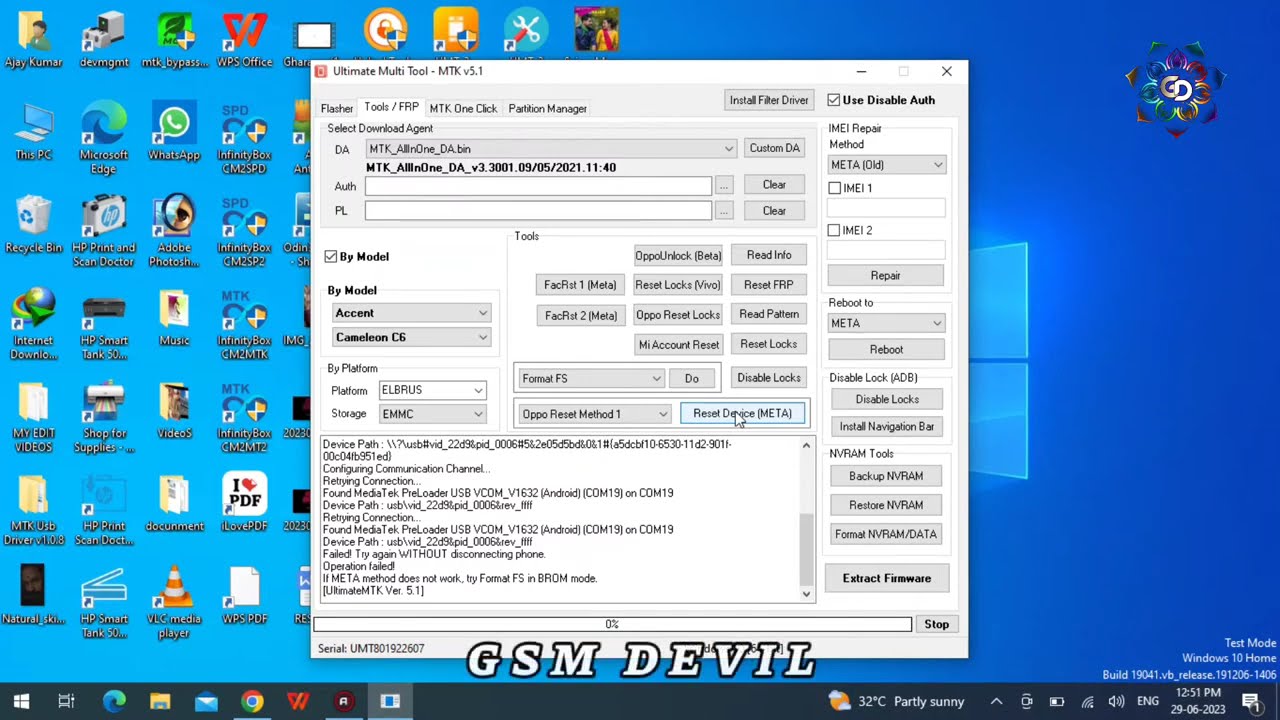Click the 0% progress bar

(612, 624)
